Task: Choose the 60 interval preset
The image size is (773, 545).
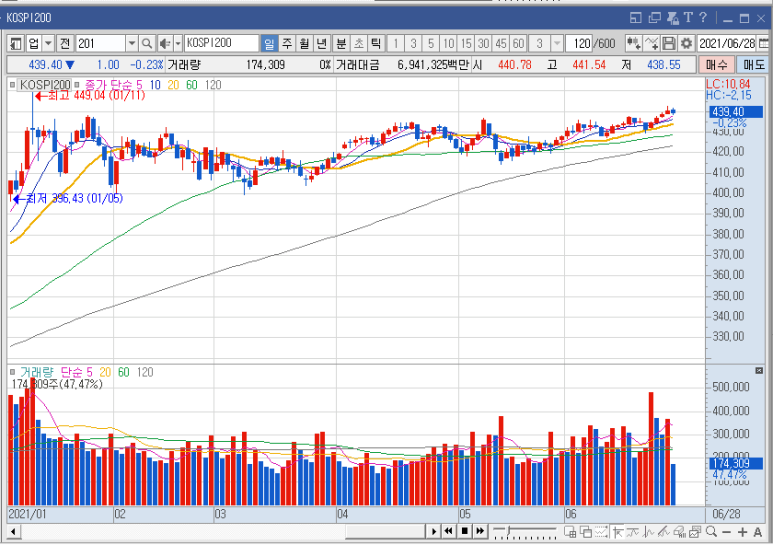Action: (x=518, y=44)
